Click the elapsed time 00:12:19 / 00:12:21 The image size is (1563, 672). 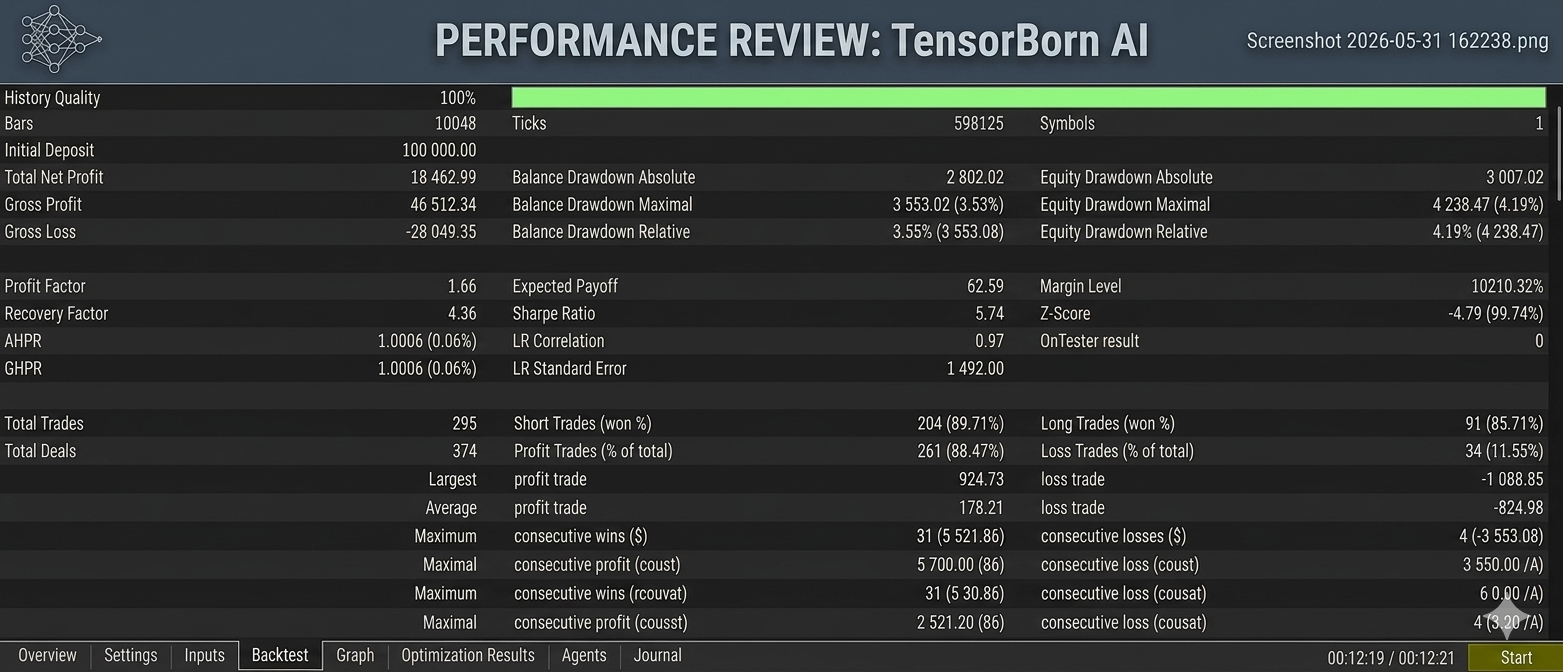(x=1392, y=658)
